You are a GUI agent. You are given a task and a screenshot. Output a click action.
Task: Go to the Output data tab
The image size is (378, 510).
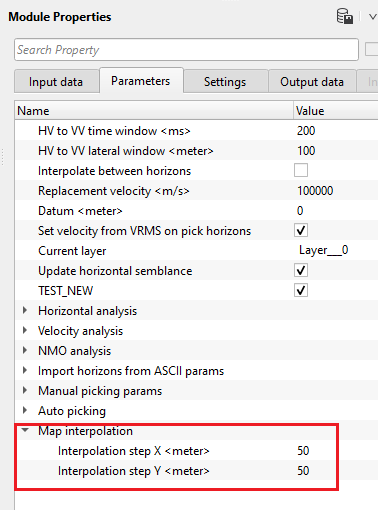[312, 82]
